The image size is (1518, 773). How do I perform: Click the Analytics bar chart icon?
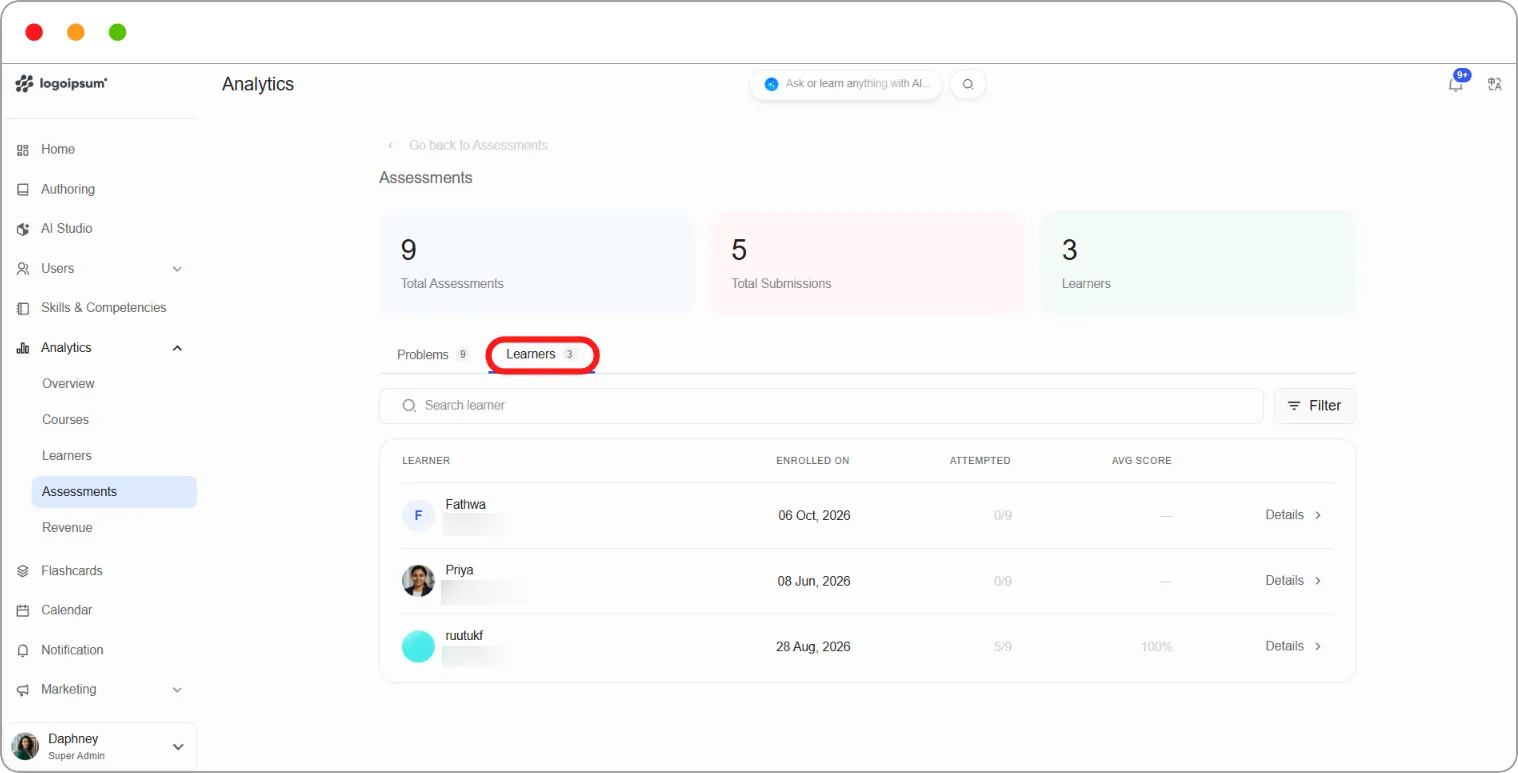23,348
